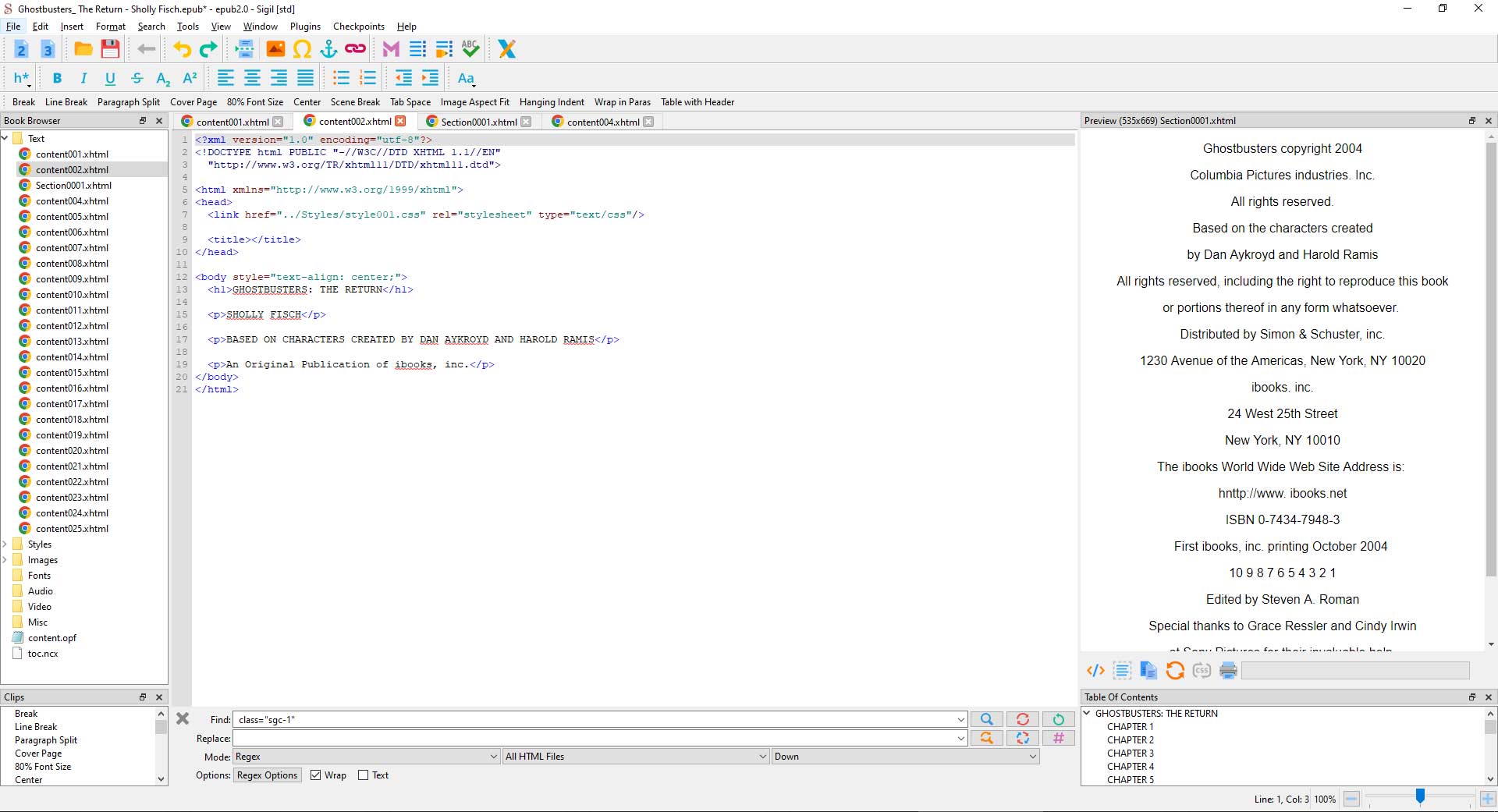Apply strikethrough formatting
1498x812 pixels.
point(137,78)
